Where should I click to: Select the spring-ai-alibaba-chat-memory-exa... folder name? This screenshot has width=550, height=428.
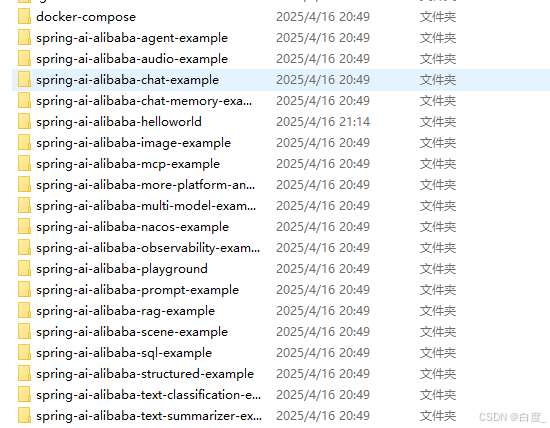(144, 101)
